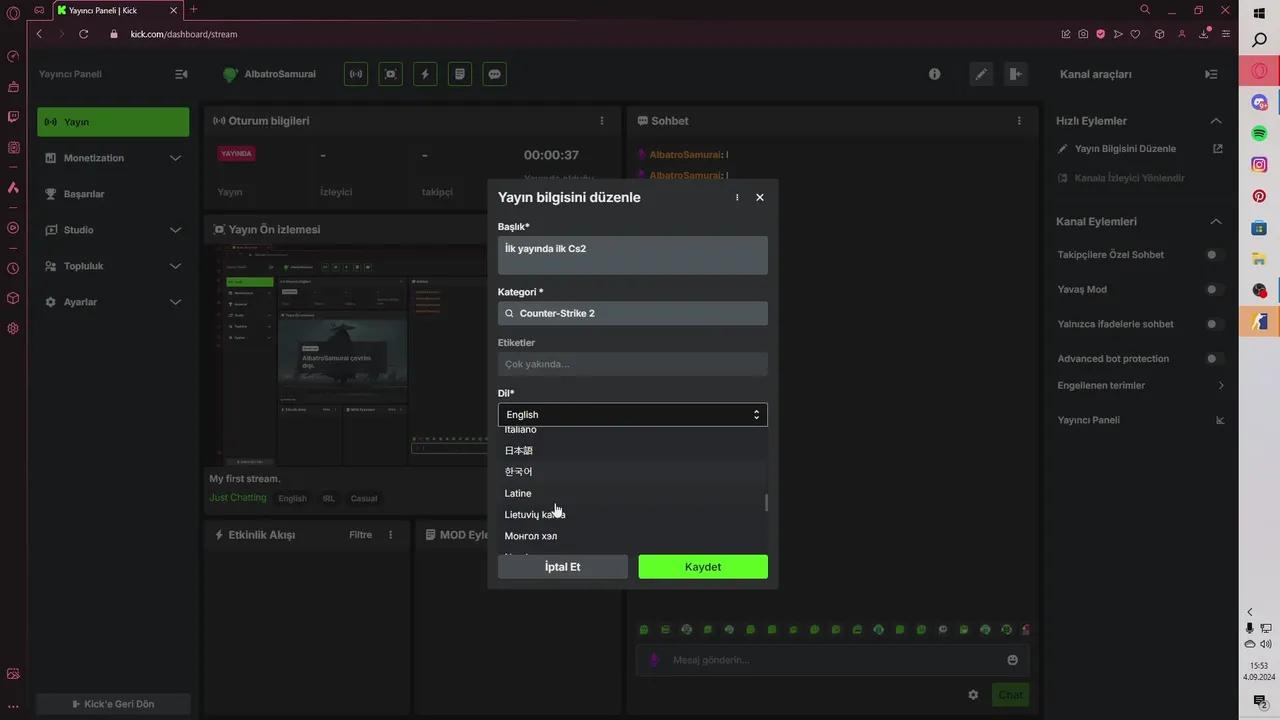Choose 한국어 from the language list

point(519,472)
